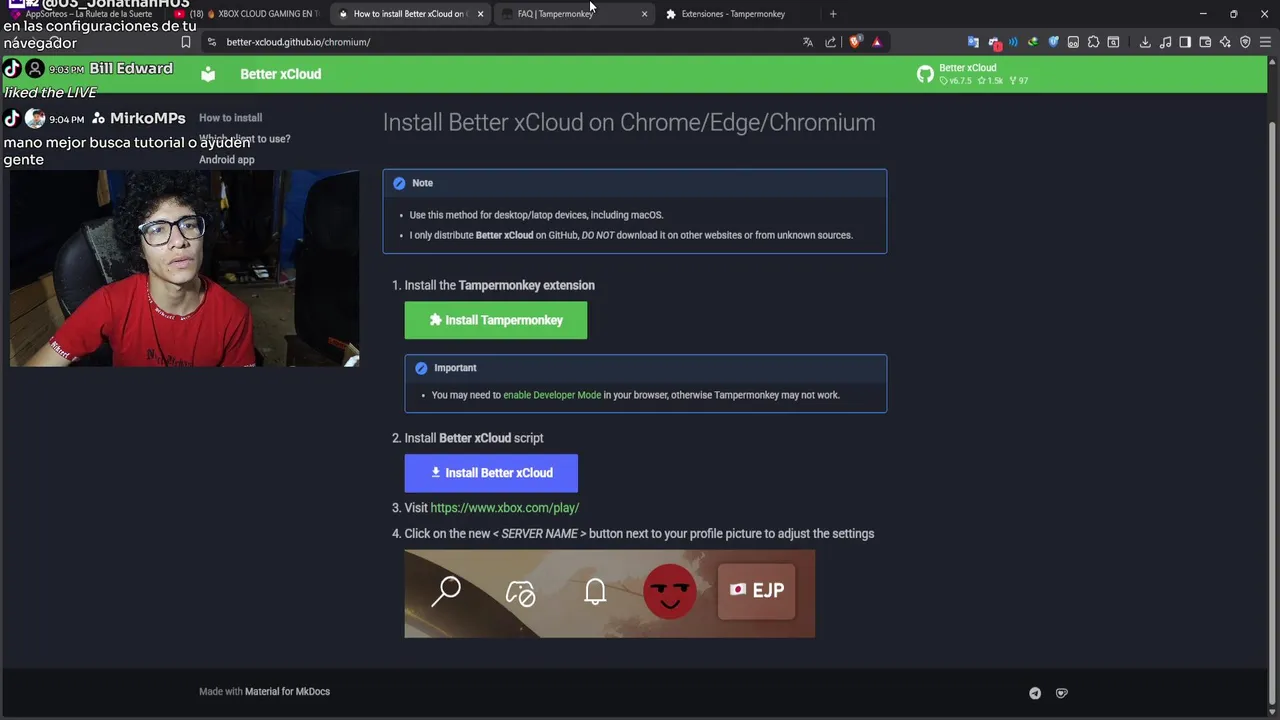Click step text 'Install the Tampermonkey extension'

tap(500, 286)
